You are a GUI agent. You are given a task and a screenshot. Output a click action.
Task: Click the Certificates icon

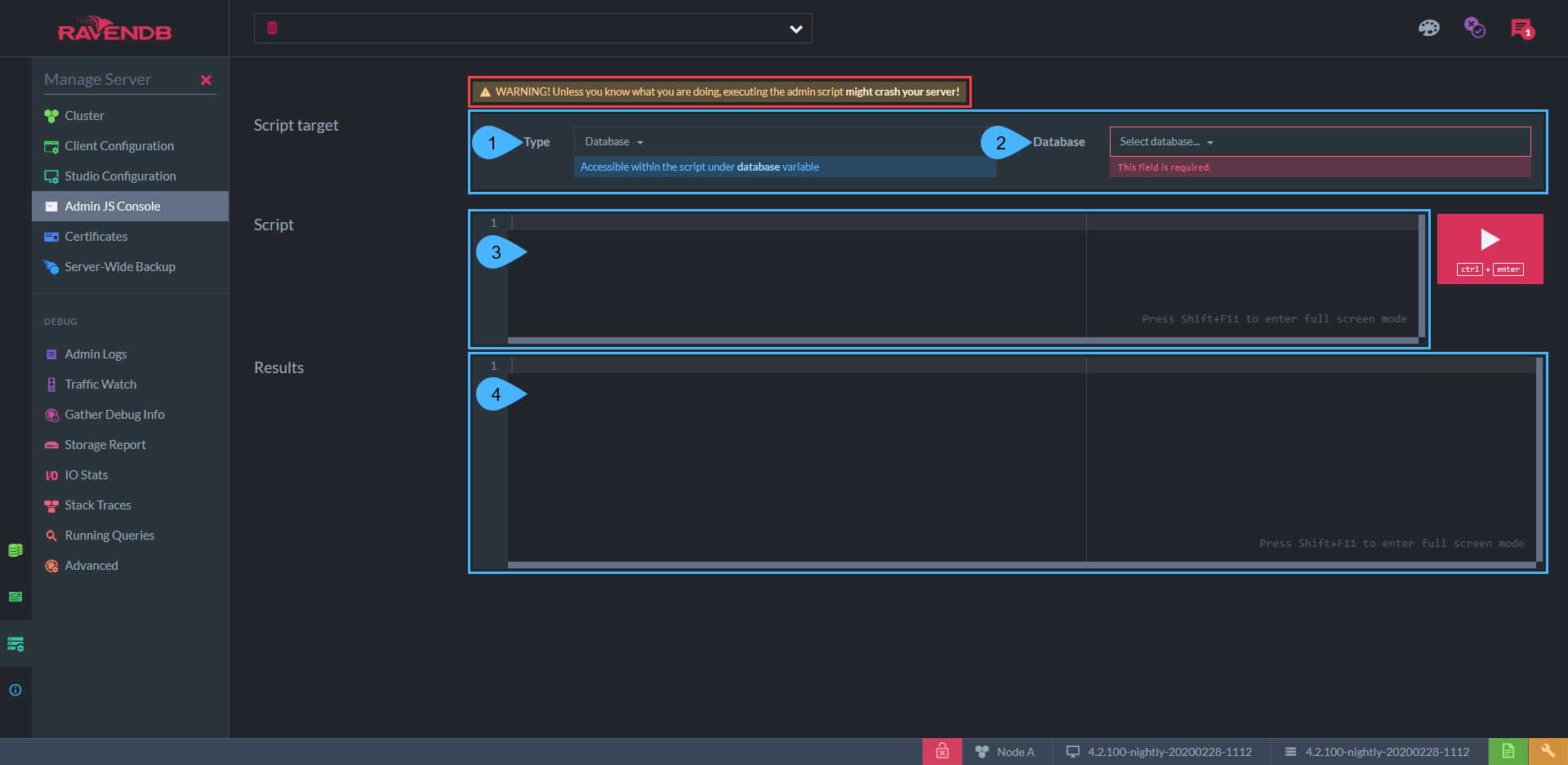tap(51, 237)
